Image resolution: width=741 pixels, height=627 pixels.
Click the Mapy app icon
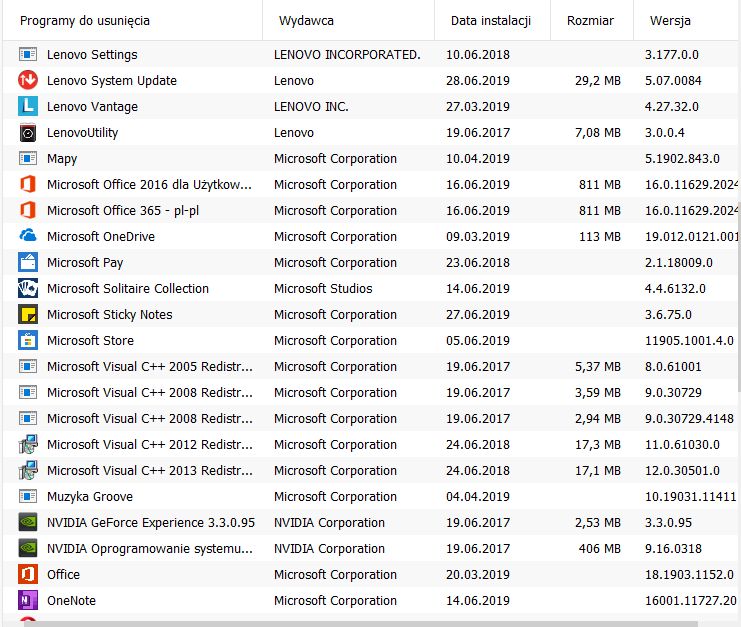click(28, 158)
